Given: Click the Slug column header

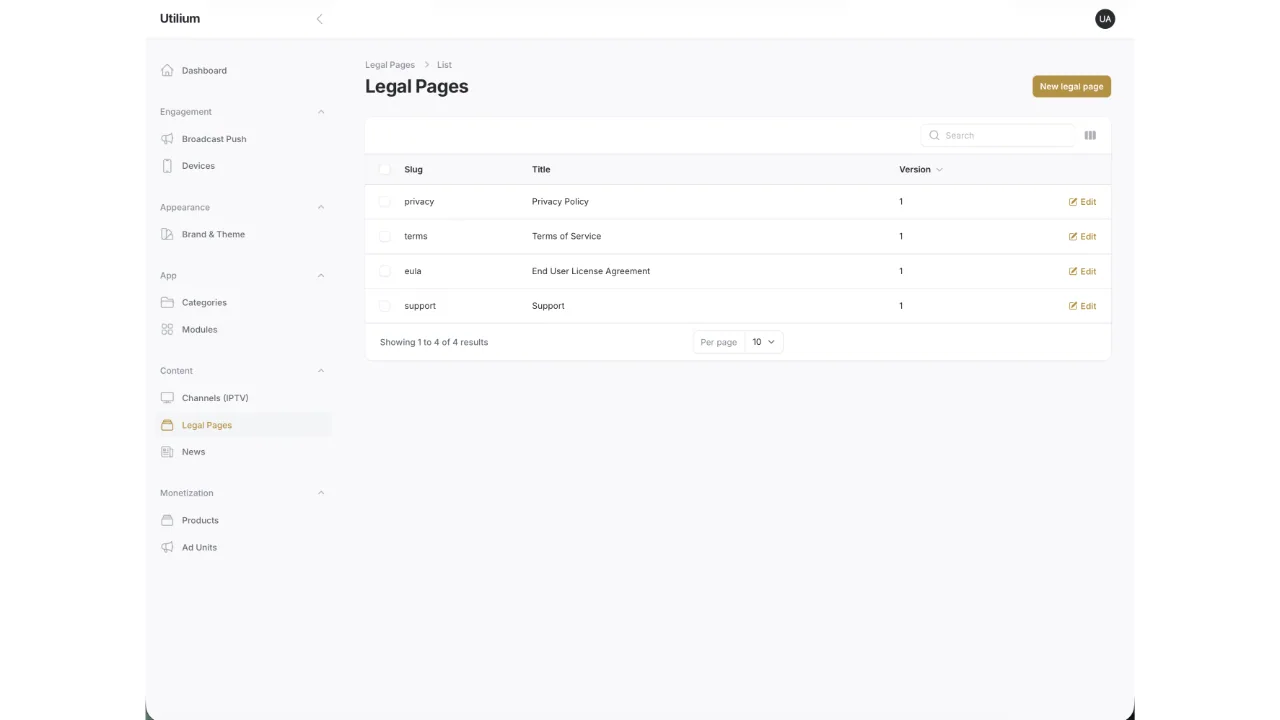Looking at the screenshot, I should tap(413, 170).
